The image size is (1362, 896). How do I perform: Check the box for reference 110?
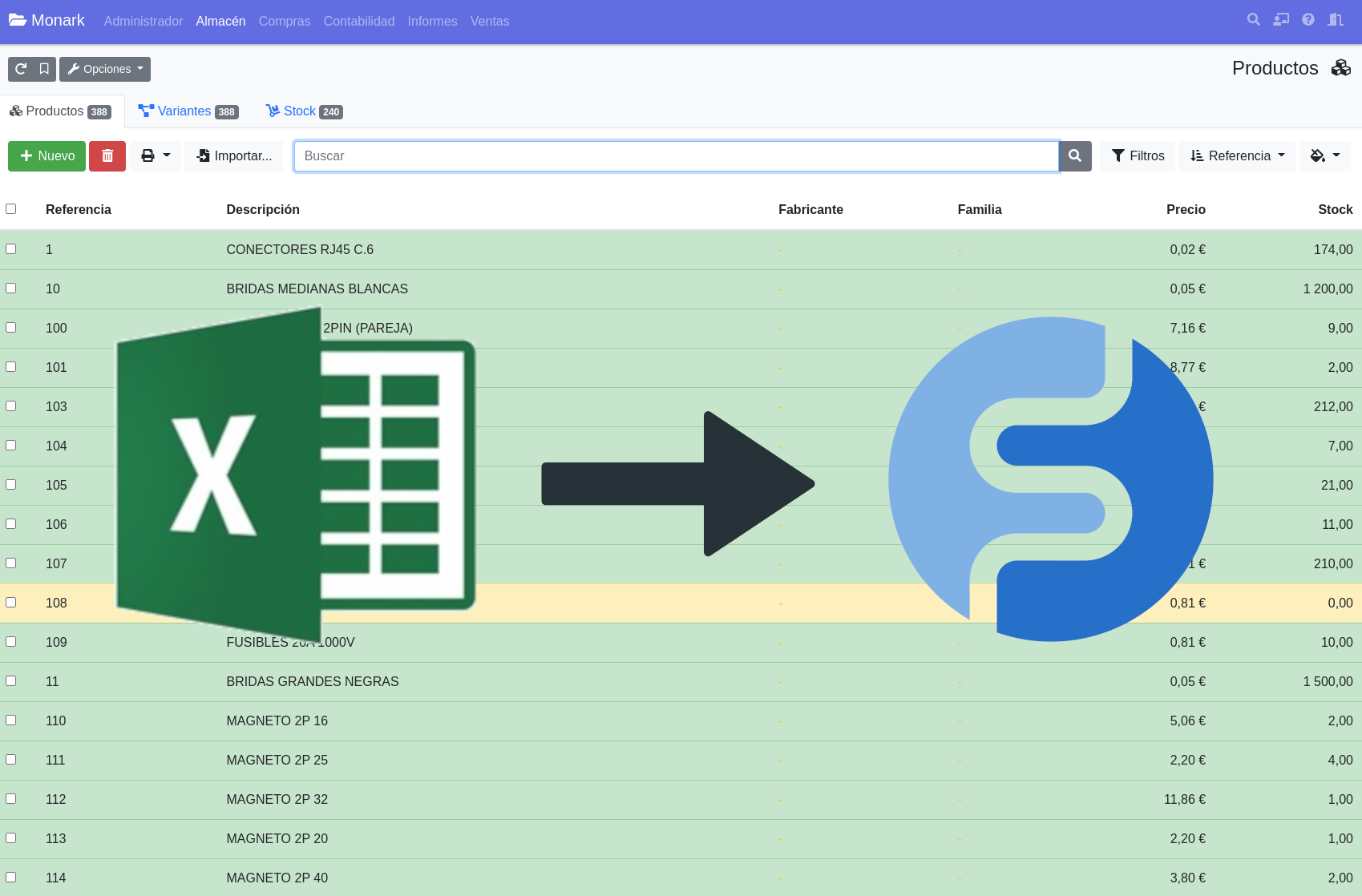click(x=11, y=720)
